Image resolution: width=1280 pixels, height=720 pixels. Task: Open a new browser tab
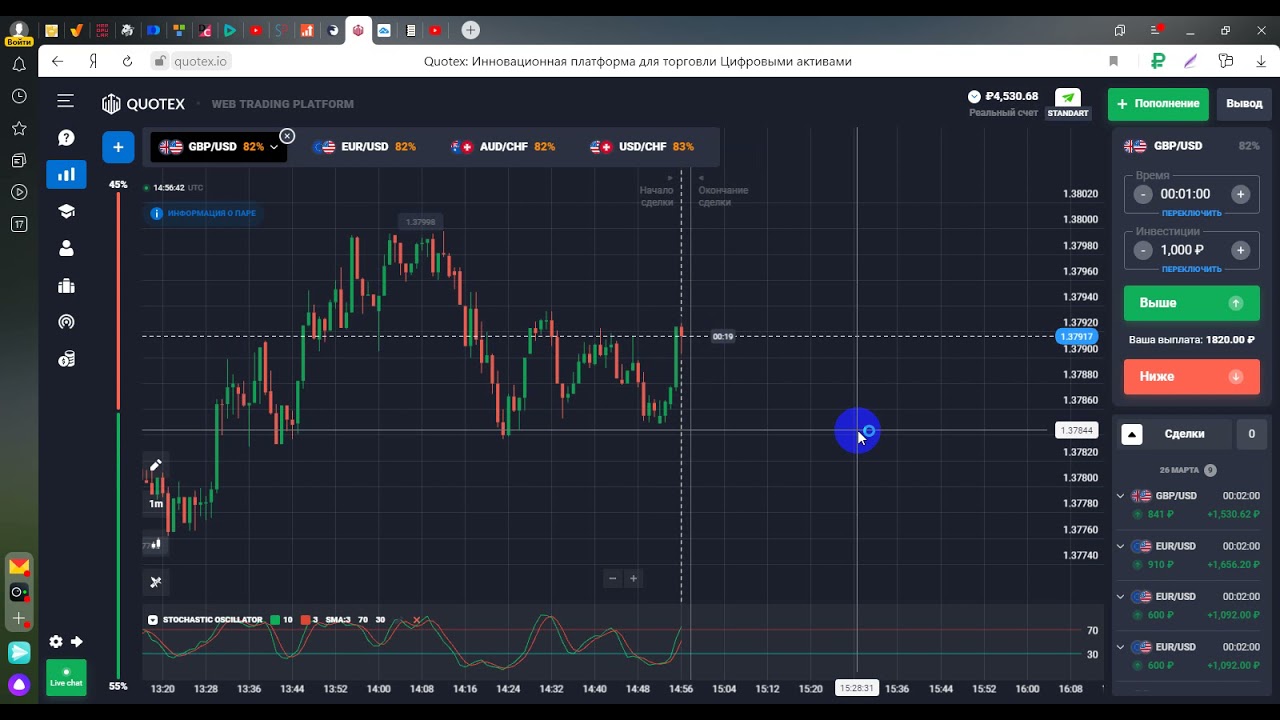click(x=471, y=30)
